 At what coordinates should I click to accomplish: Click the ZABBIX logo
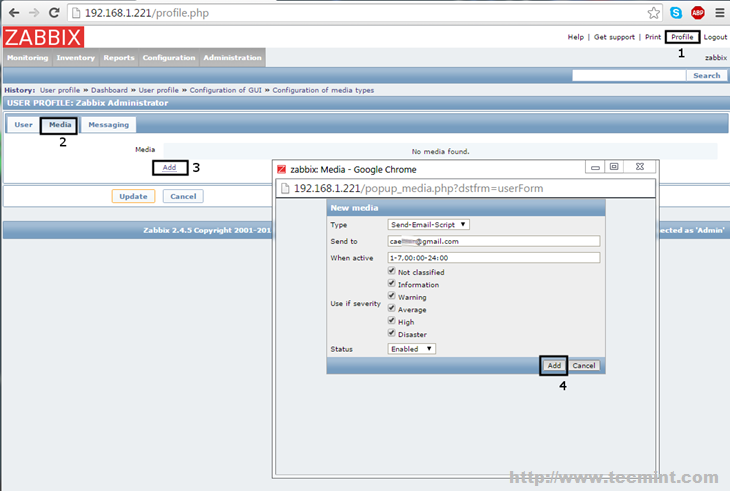coord(43,37)
